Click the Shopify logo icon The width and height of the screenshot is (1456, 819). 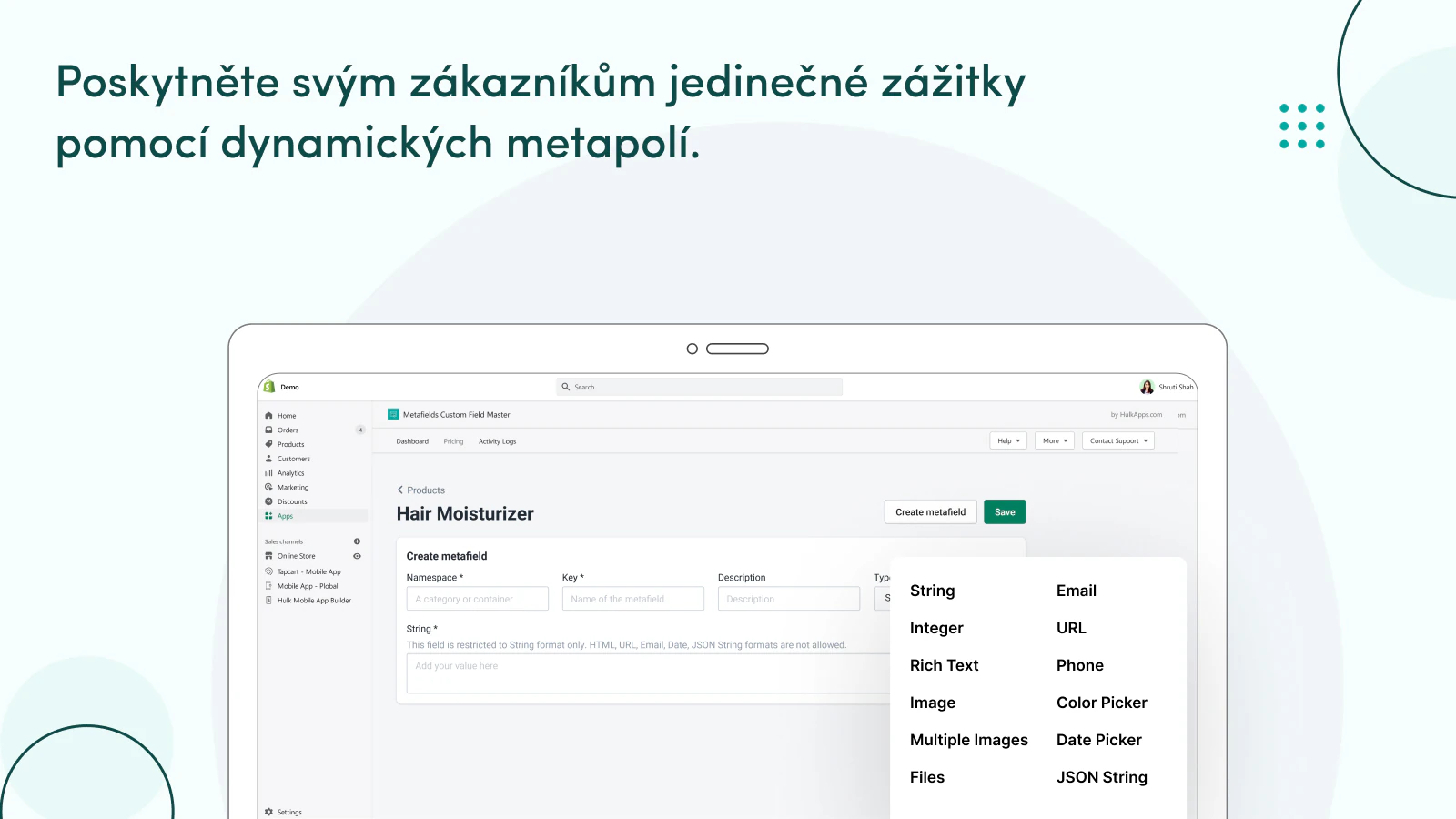pyautogui.click(x=269, y=387)
